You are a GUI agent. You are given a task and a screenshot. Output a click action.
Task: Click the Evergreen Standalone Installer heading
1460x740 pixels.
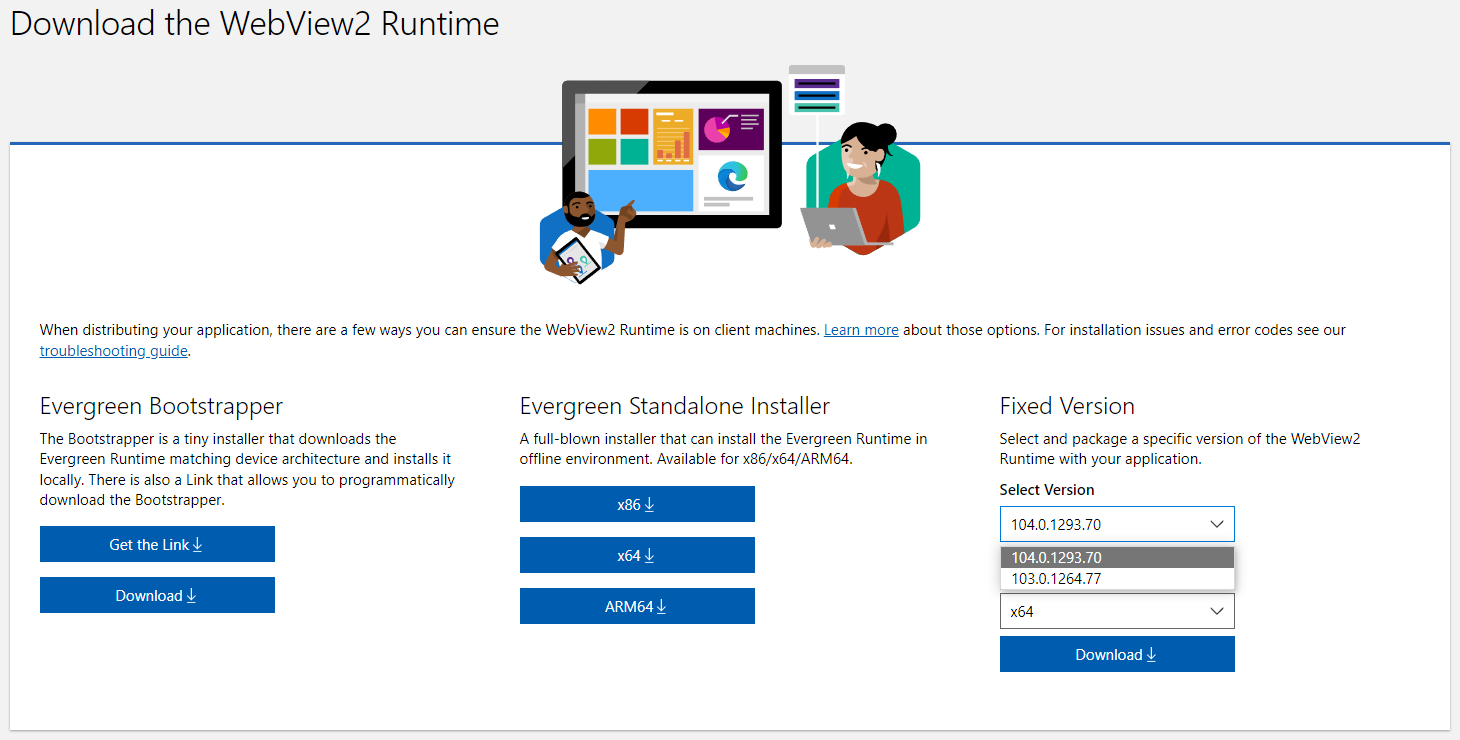[x=675, y=406]
